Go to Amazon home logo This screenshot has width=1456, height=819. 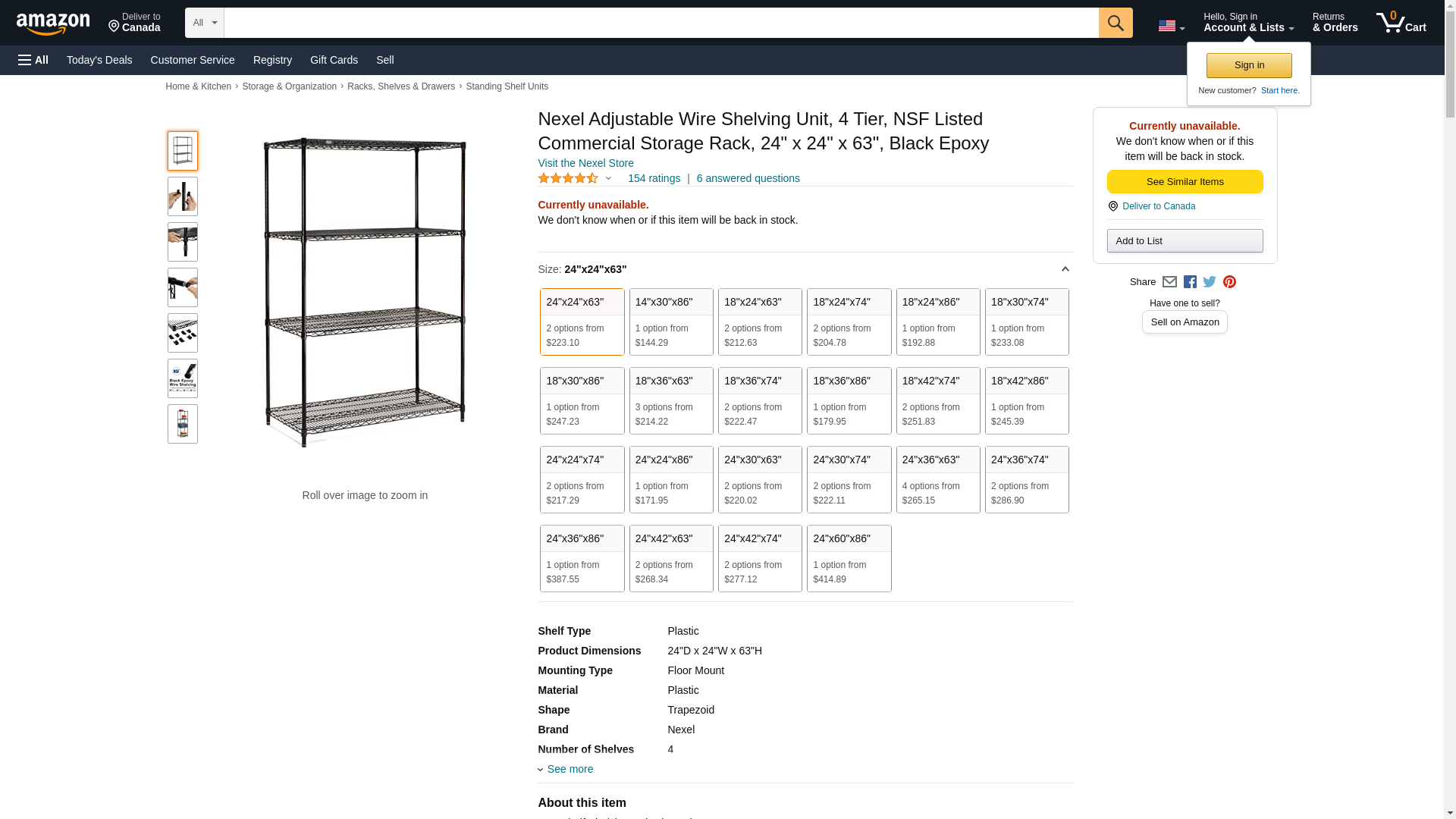click(53, 24)
